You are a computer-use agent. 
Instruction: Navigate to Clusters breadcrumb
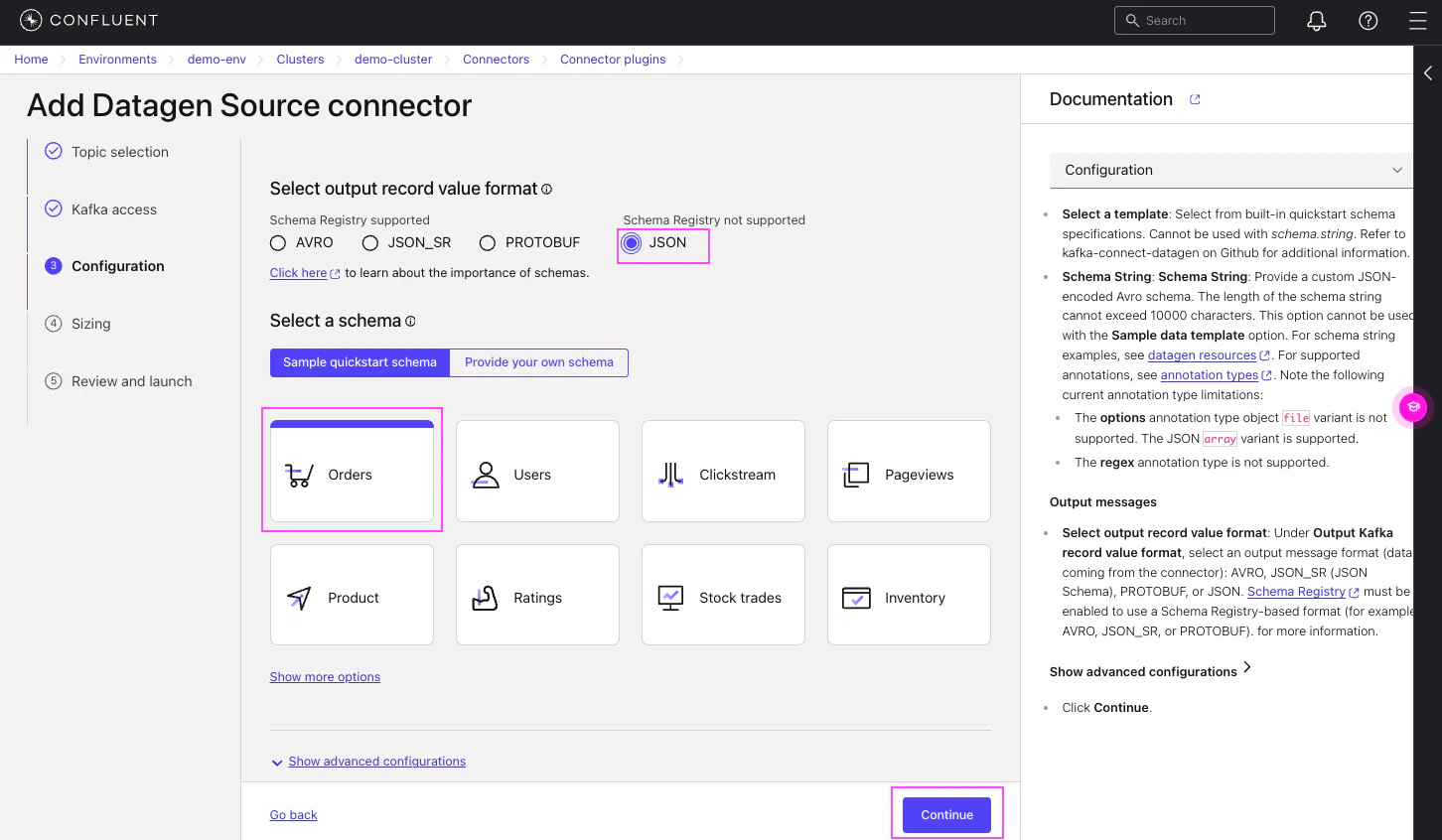click(x=300, y=60)
